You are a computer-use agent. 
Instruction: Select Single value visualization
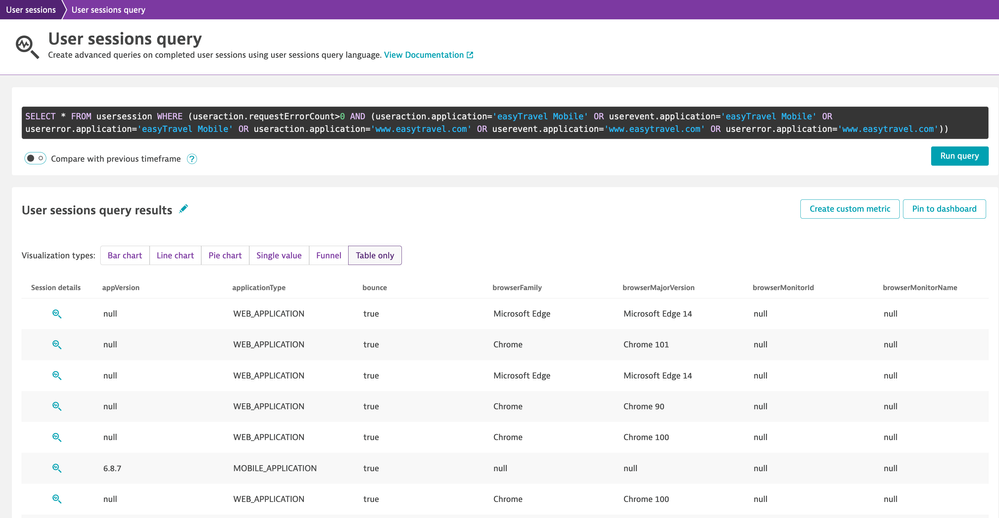point(279,256)
